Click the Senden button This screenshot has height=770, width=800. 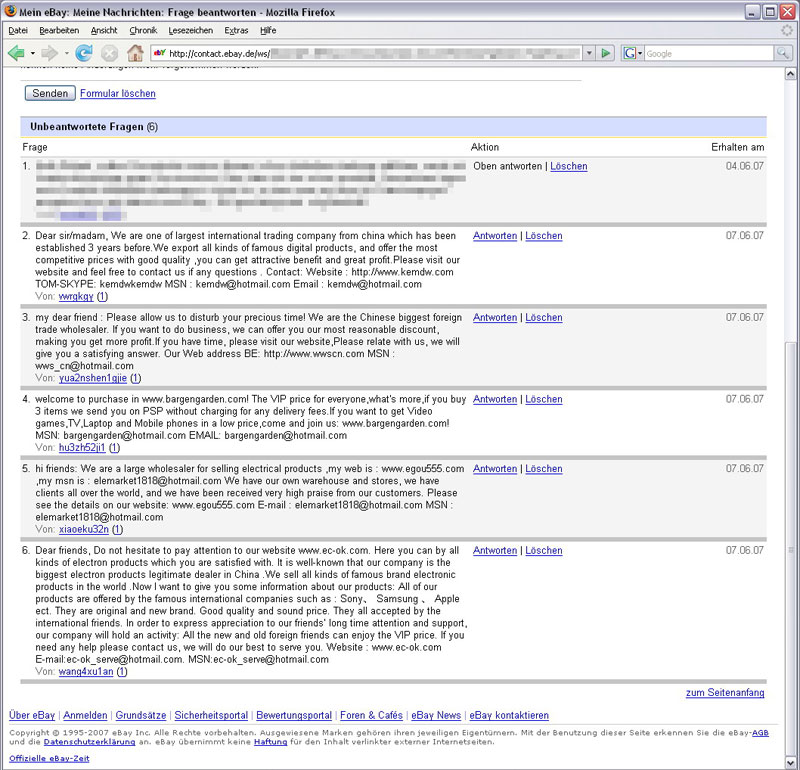tap(50, 93)
